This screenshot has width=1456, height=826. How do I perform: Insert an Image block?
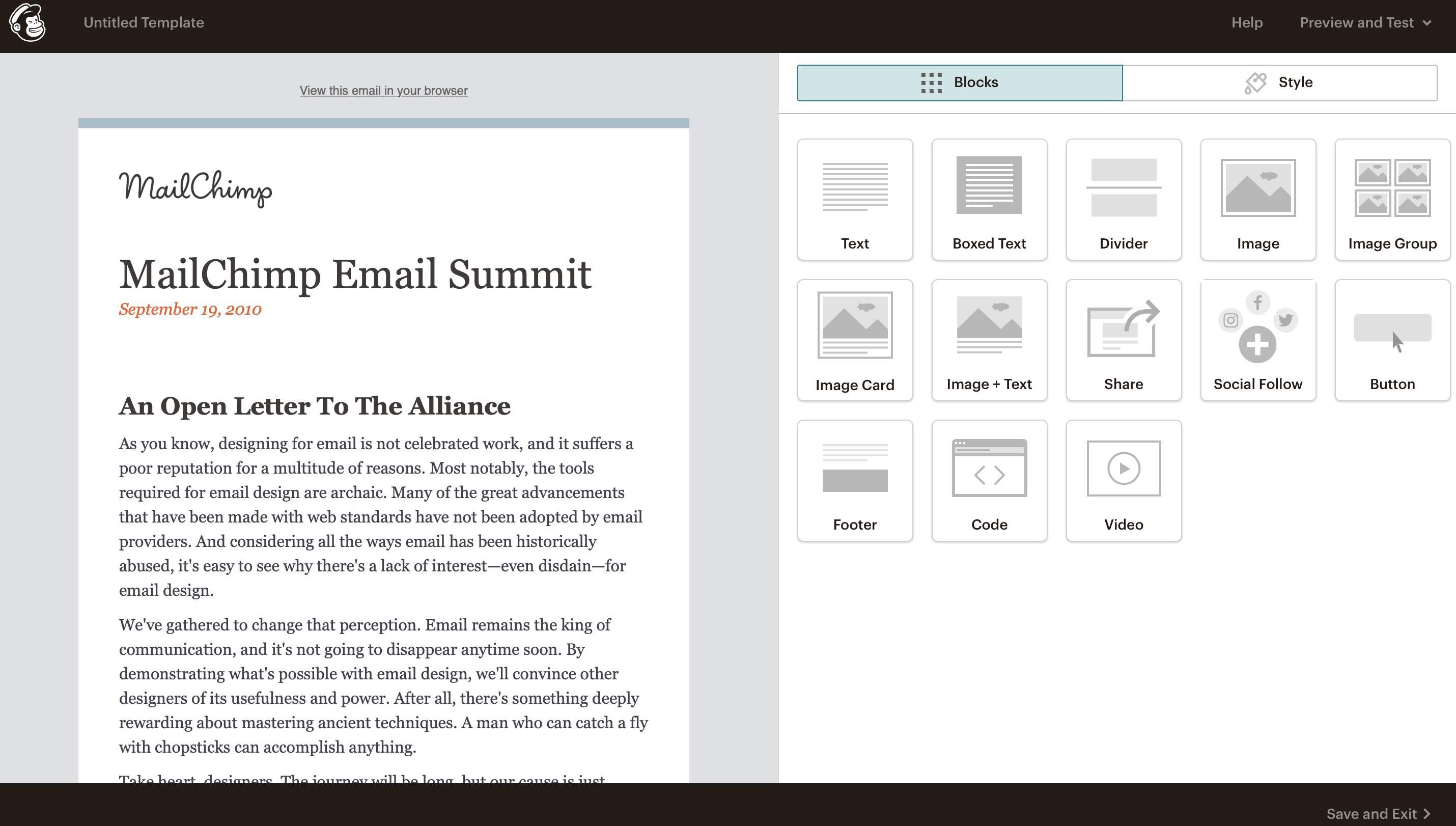pyautogui.click(x=1258, y=200)
